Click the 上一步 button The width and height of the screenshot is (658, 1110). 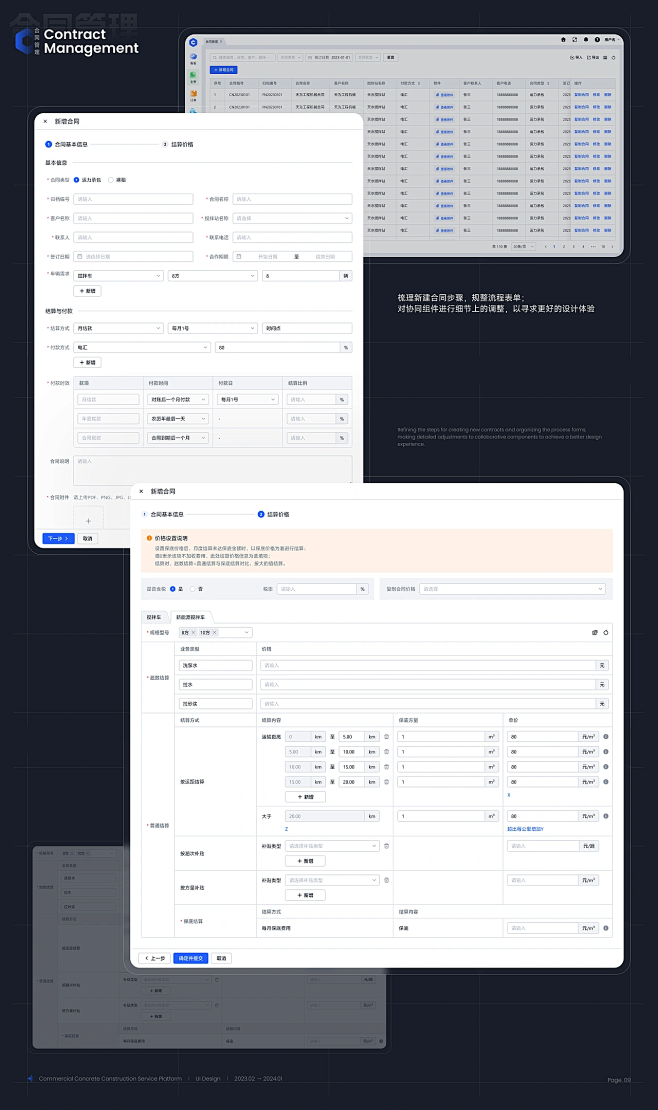click(x=154, y=958)
